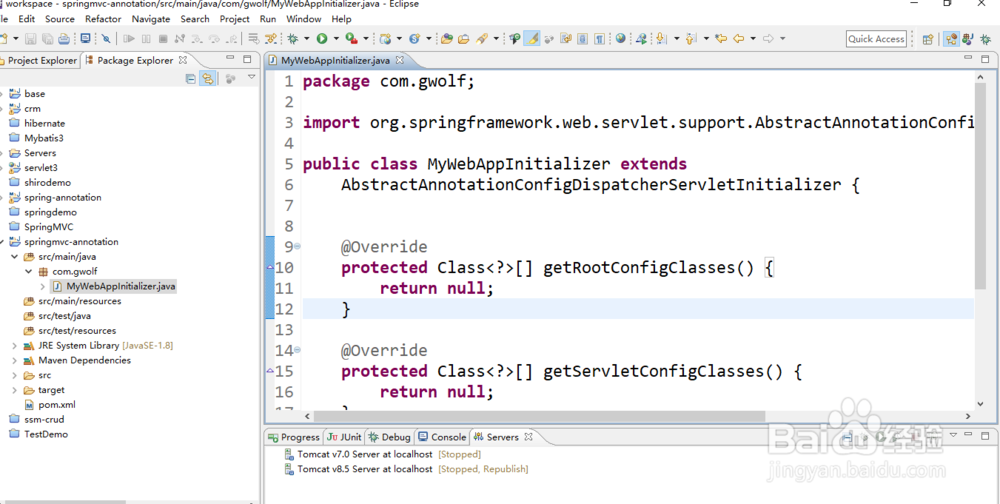The height and width of the screenshot is (504, 1000).
Task: Click the Save toolbar icon
Action: click(x=31, y=39)
